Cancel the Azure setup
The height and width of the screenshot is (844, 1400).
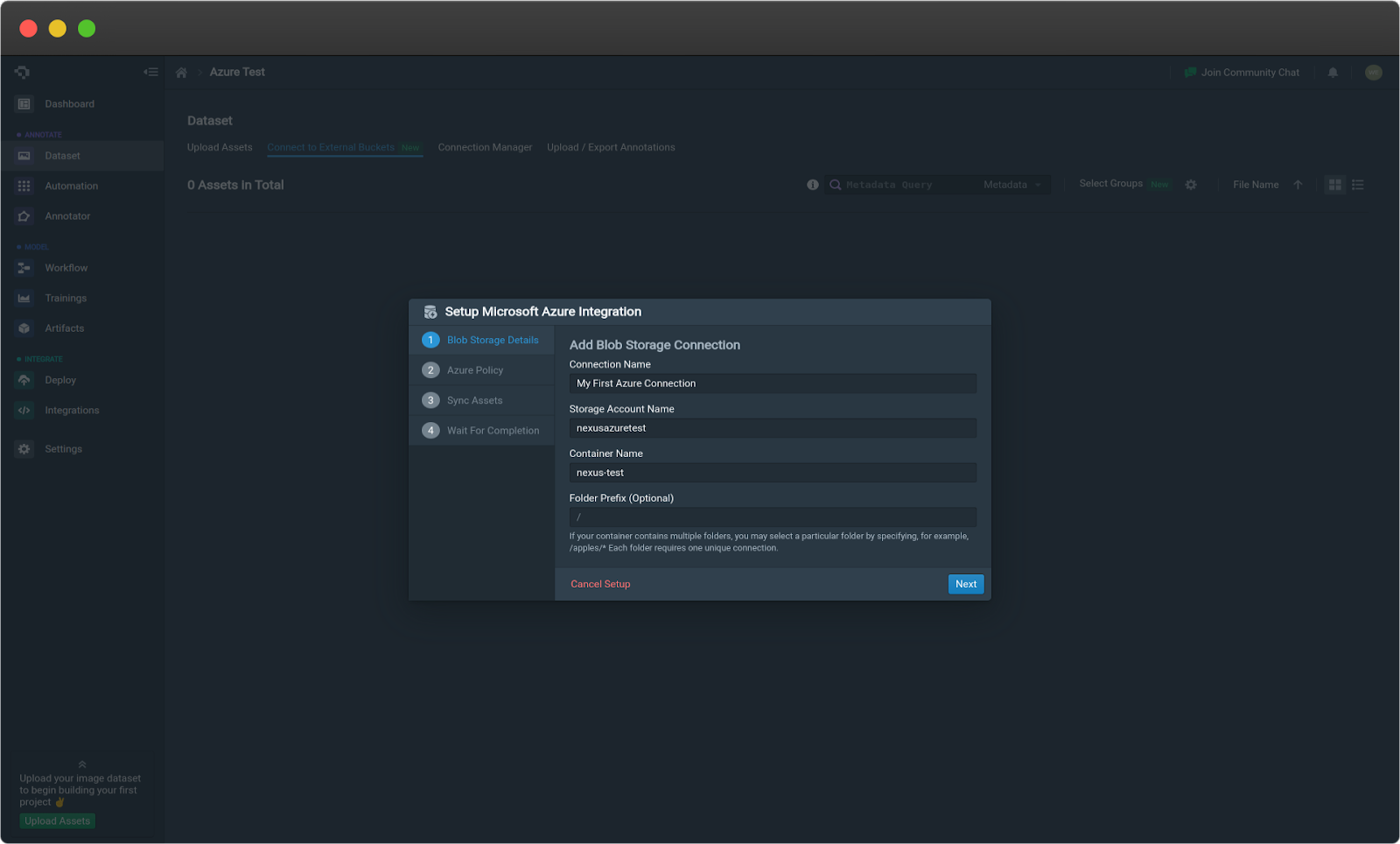600,584
